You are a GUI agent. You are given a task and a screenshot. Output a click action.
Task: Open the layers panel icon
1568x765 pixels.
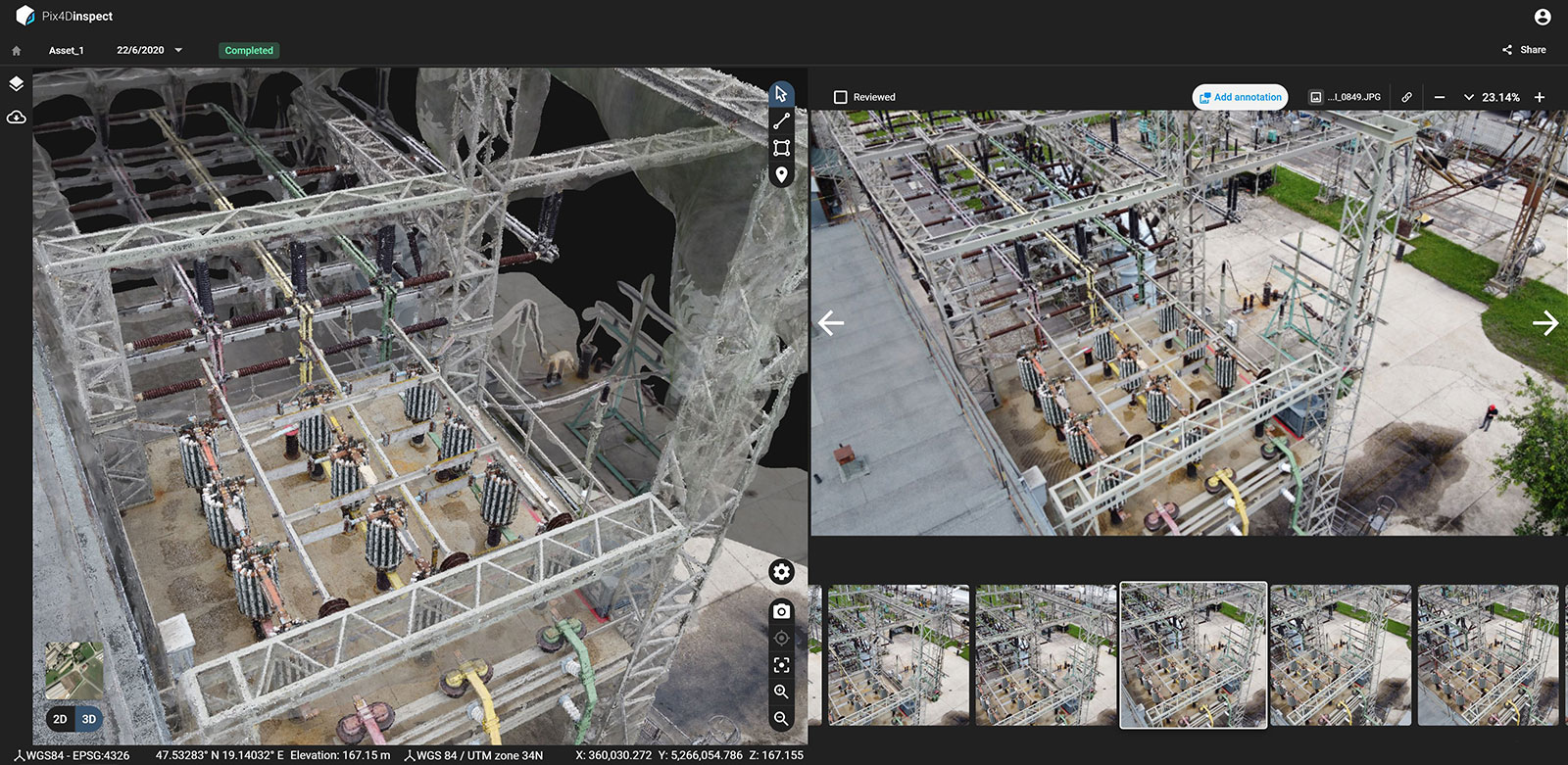[x=16, y=84]
